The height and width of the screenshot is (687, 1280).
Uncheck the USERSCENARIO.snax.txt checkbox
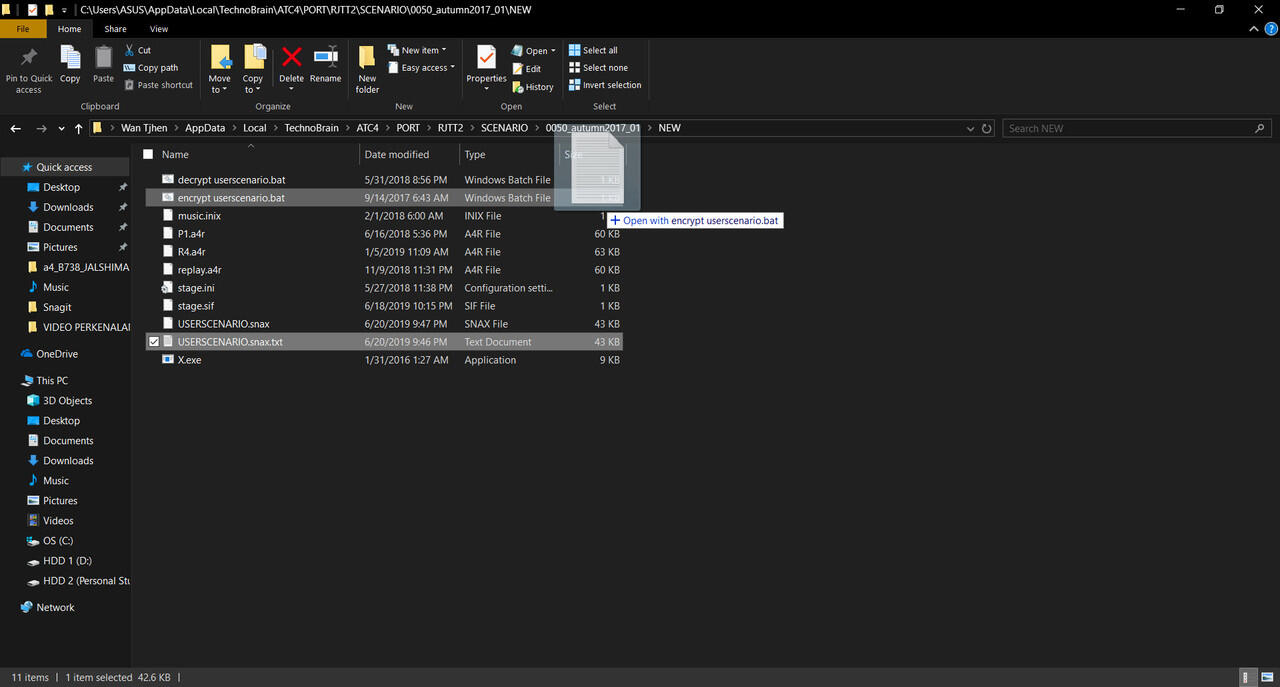point(154,341)
